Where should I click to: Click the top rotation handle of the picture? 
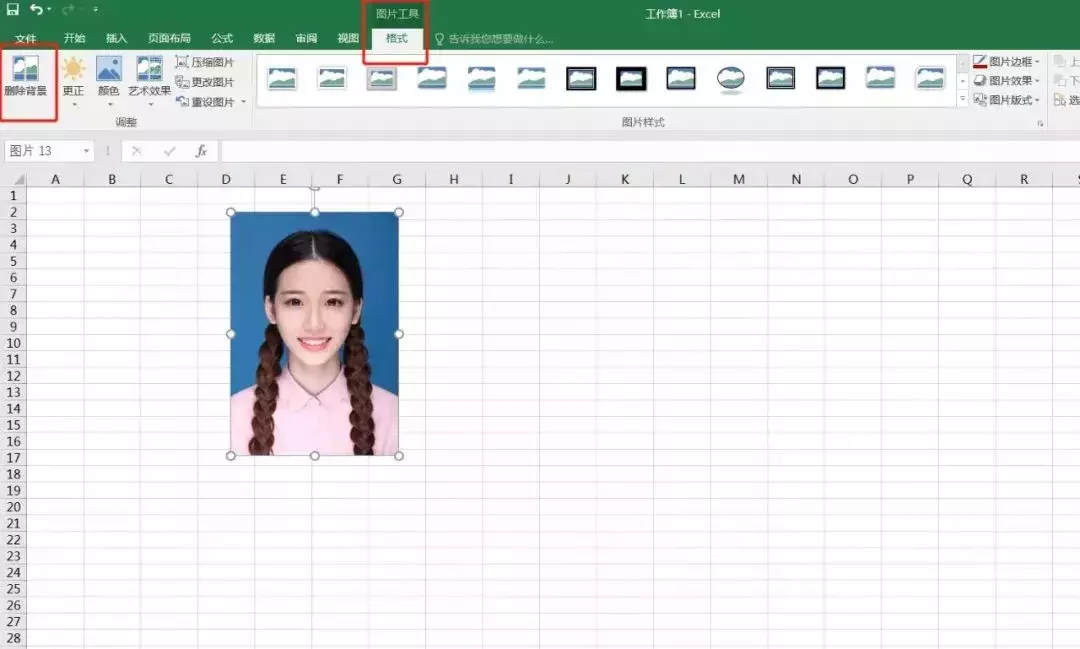click(315, 187)
